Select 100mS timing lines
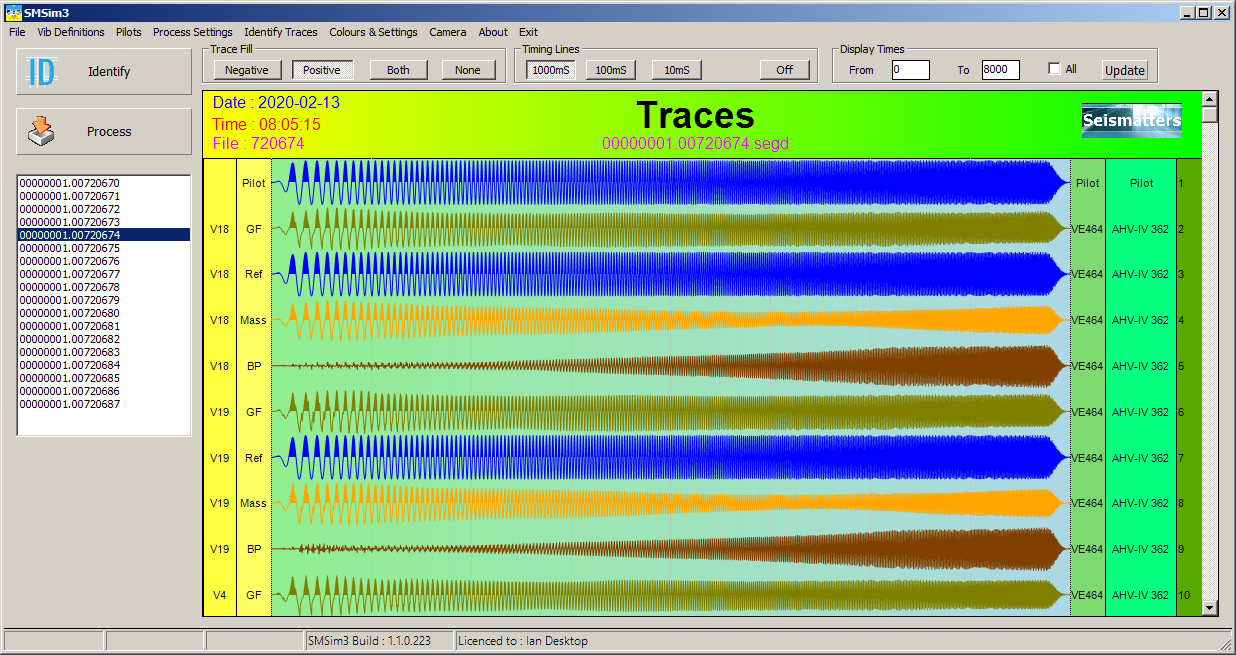Image resolution: width=1236 pixels, height=655 pixels. 611,70
